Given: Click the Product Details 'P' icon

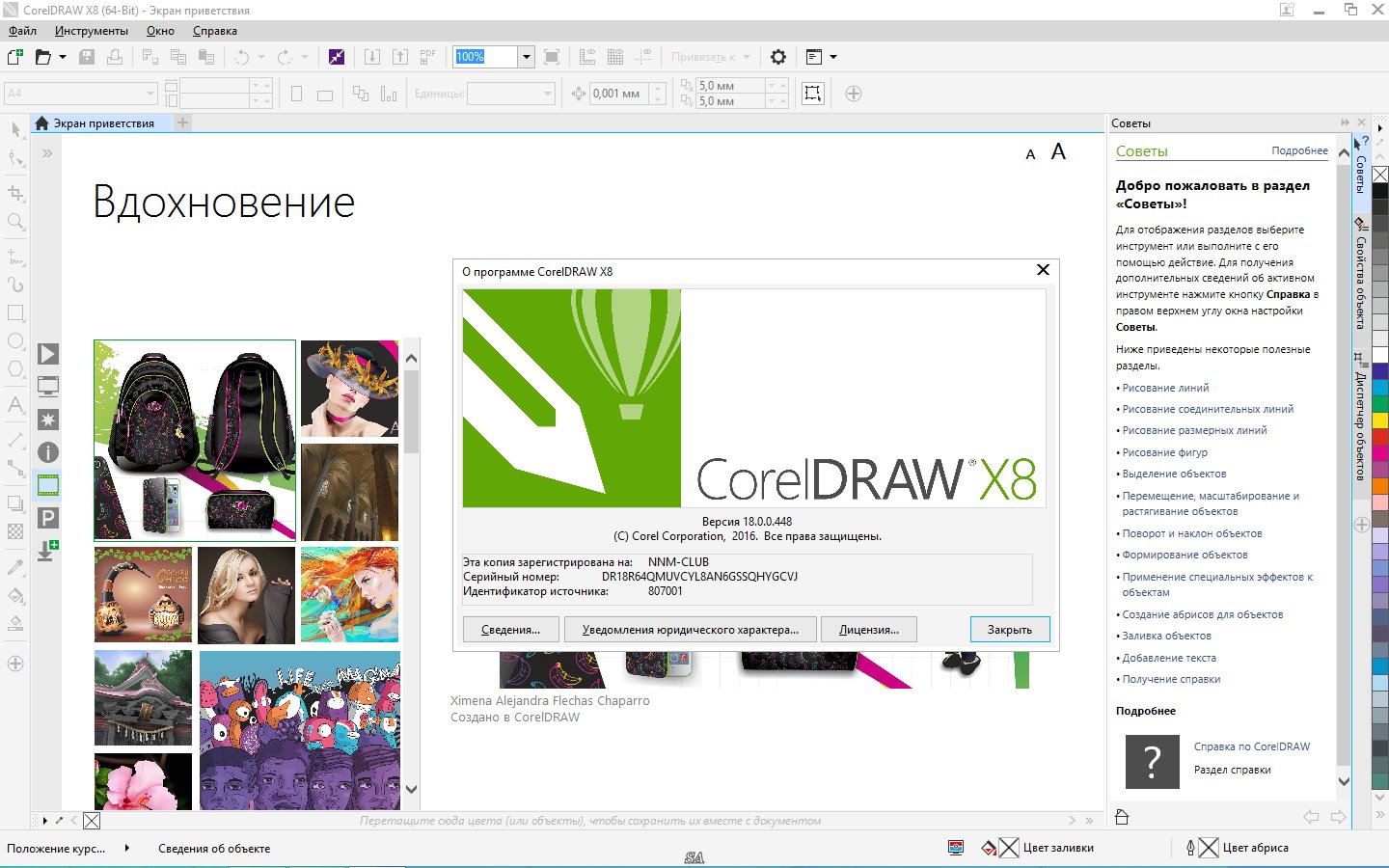Looking at the screenshot, I should click(48, 518).
